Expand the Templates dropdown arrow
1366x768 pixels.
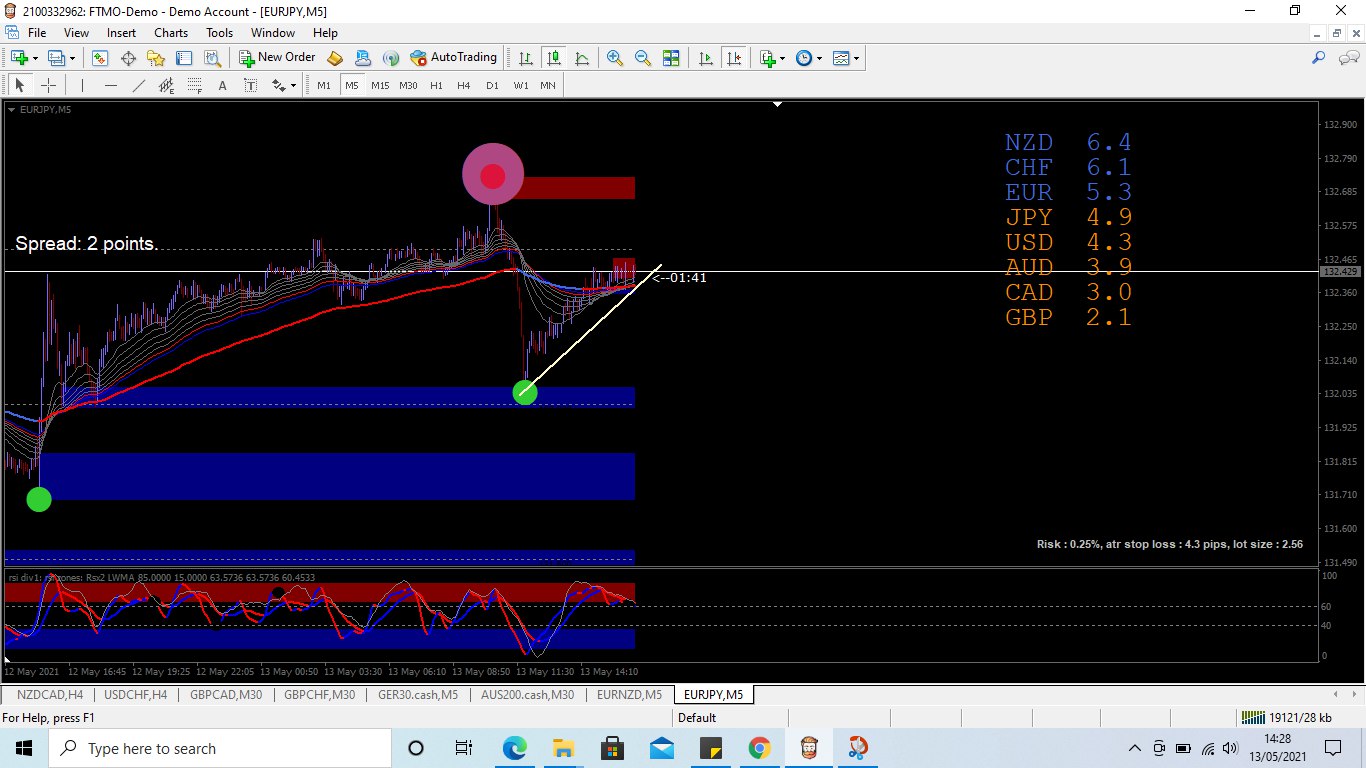coord(856,58)
